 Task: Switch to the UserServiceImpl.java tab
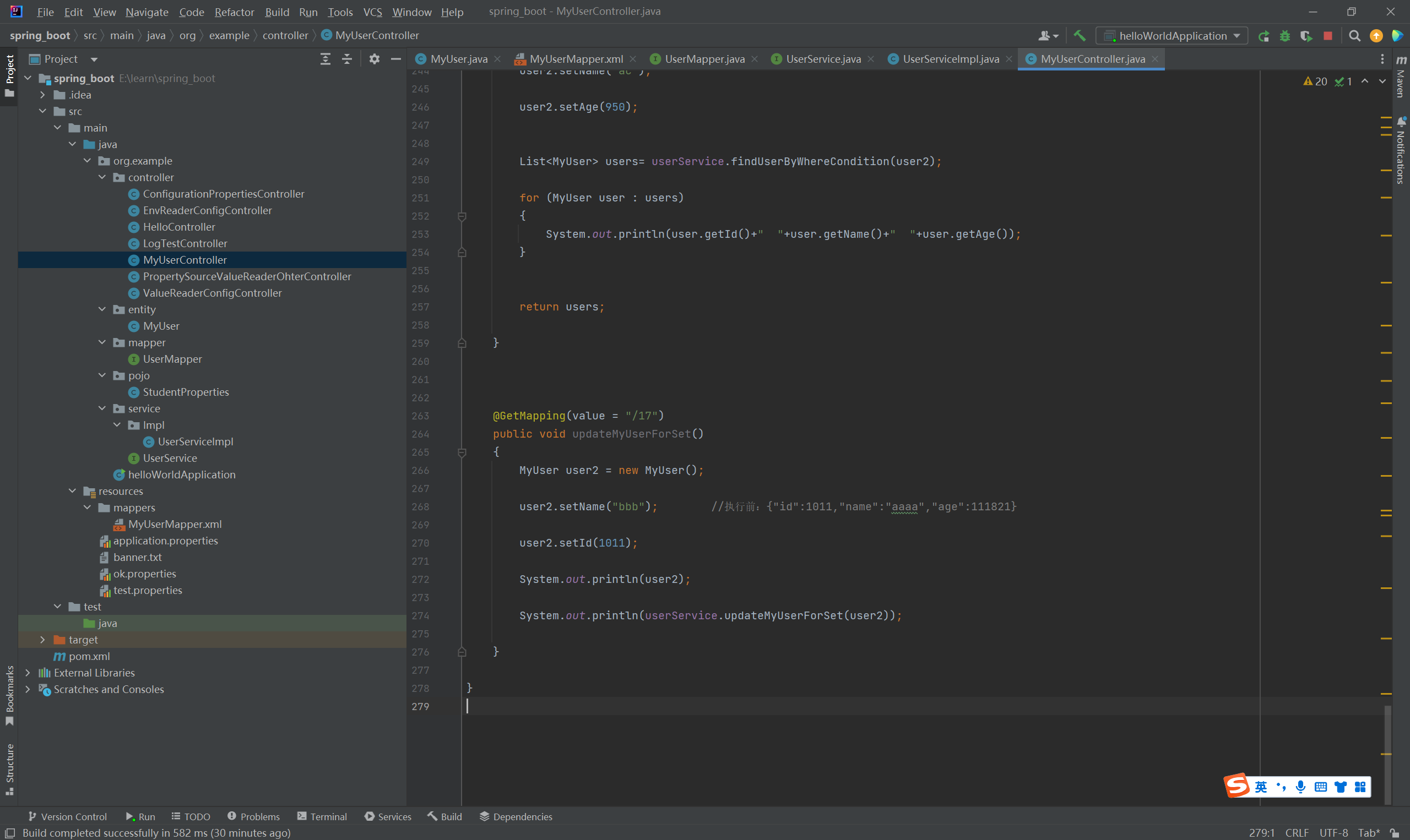click(x=950, y=59)
